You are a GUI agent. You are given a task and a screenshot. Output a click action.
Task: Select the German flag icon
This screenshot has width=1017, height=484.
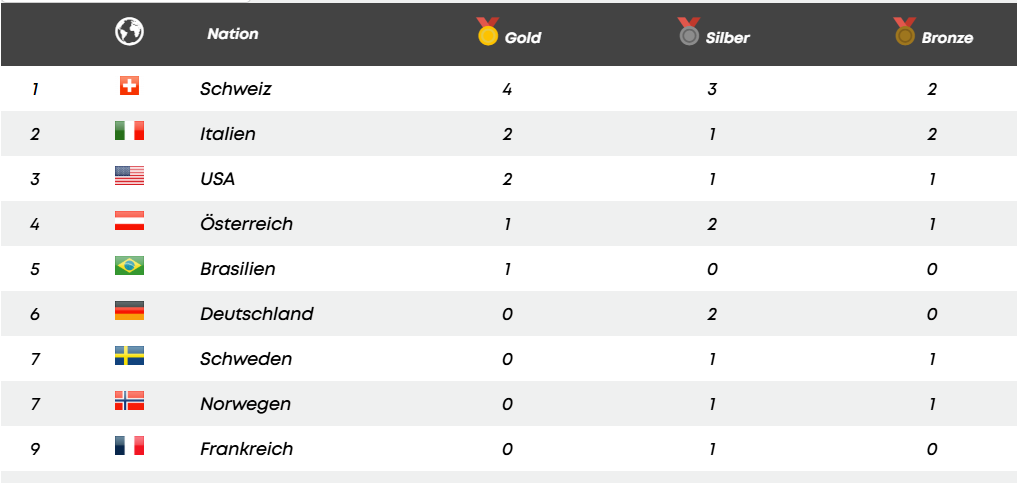point(129,311)
